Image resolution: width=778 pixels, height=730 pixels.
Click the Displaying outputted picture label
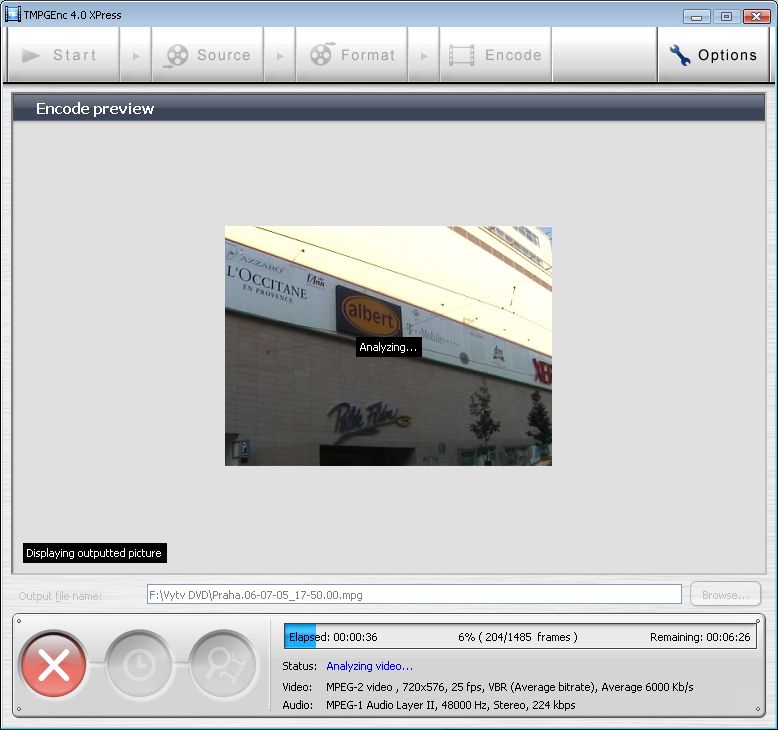pyautogui.click(x=94, y=553)
